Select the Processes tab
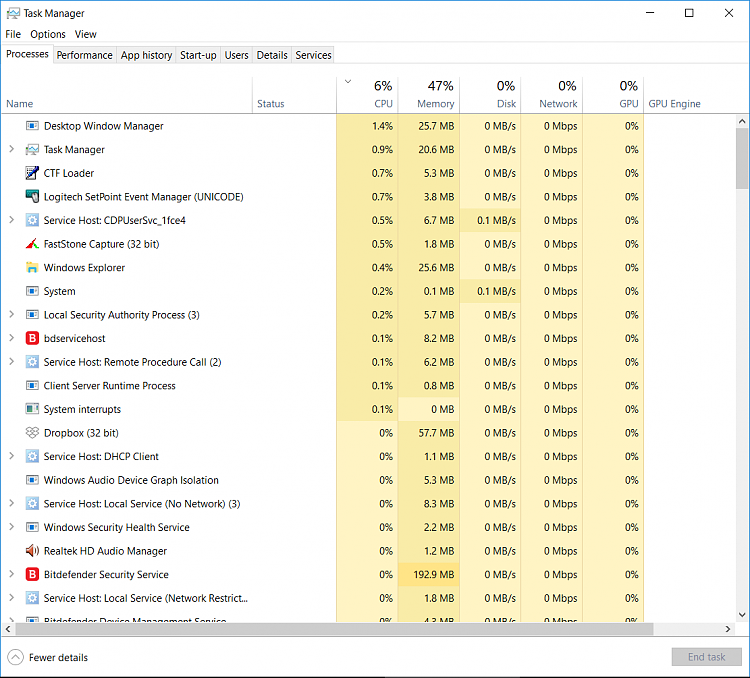Screen dimensions: 750x678 pos(27,54)
